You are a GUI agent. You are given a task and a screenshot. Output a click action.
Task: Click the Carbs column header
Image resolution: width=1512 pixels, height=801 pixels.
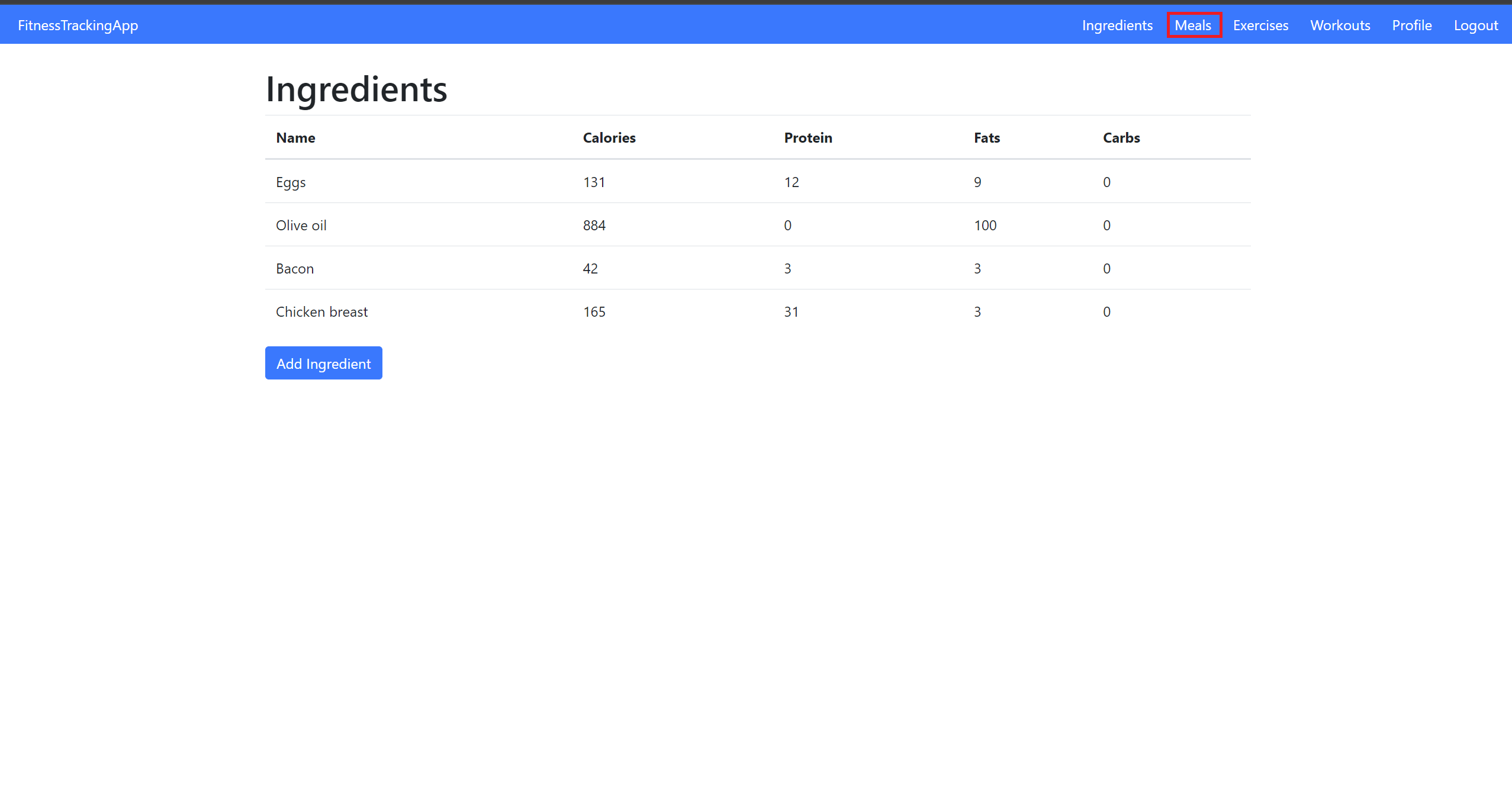point(1121,138)
